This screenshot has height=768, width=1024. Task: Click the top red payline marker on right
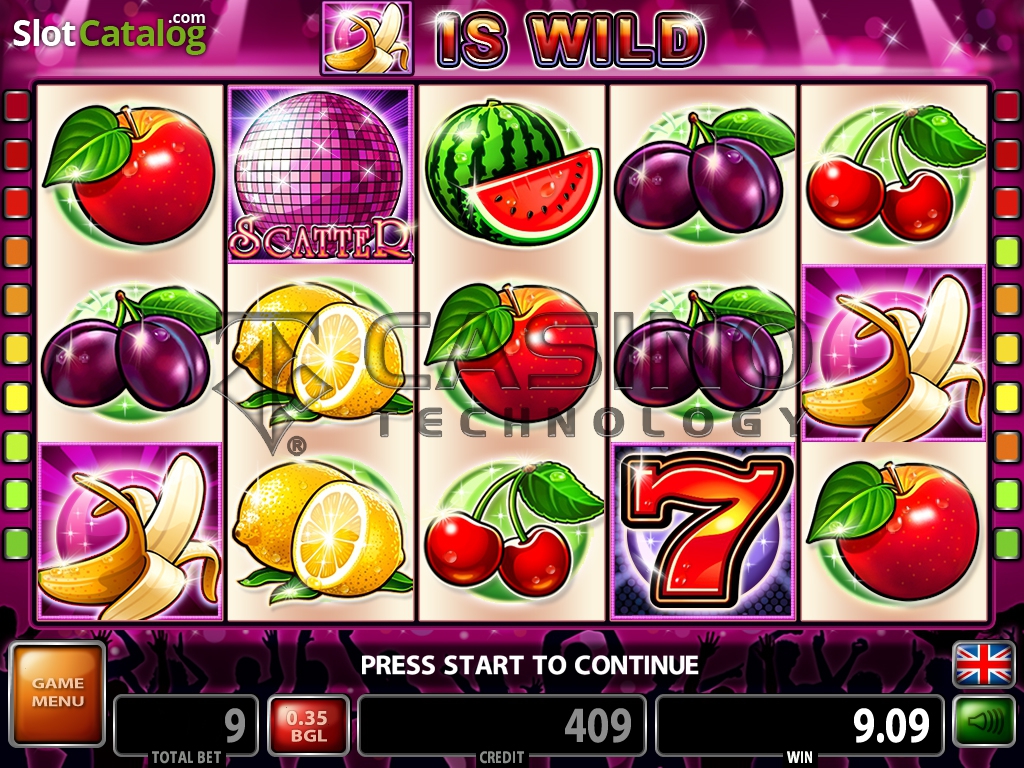click(x=1006, y=106)
